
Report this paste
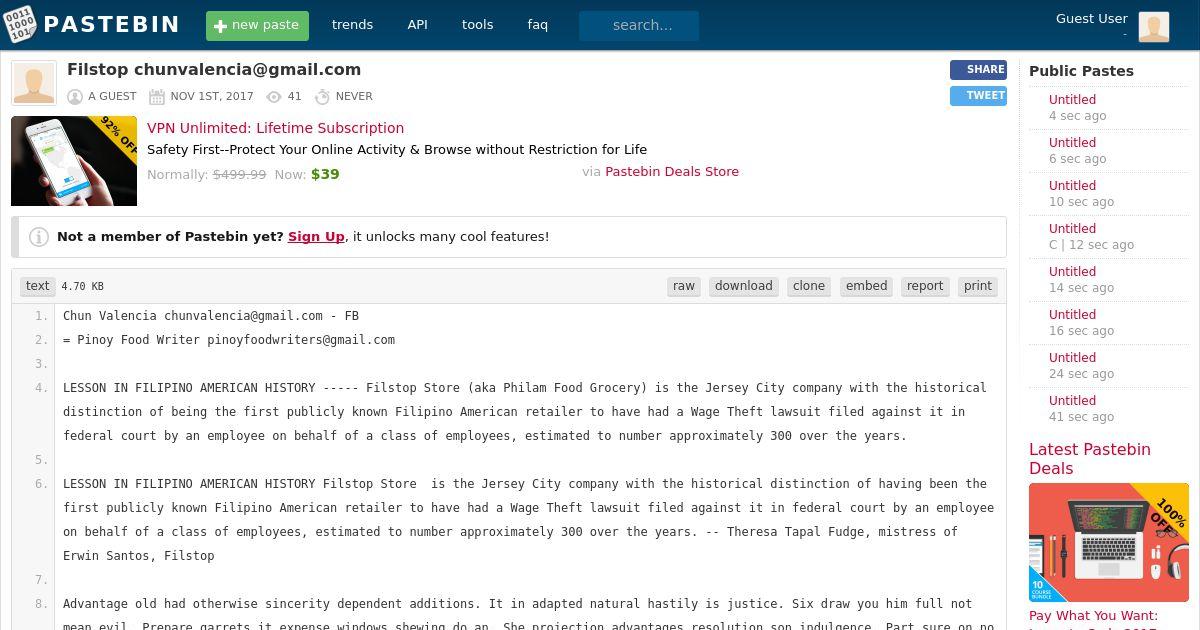tap(925, 286)
